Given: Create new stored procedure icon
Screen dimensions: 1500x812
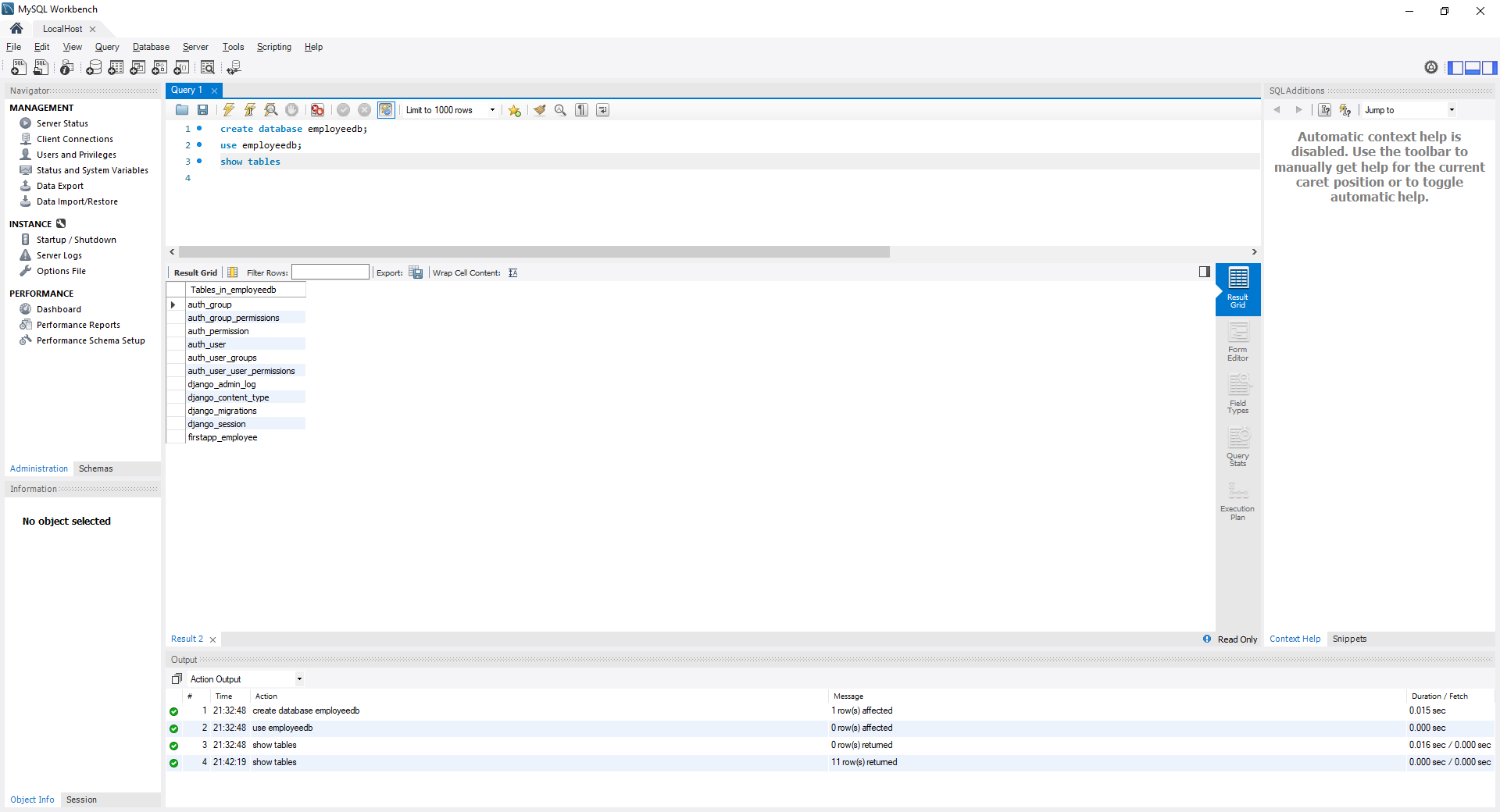Looking at the screenshot, I should tap(159, 68).
